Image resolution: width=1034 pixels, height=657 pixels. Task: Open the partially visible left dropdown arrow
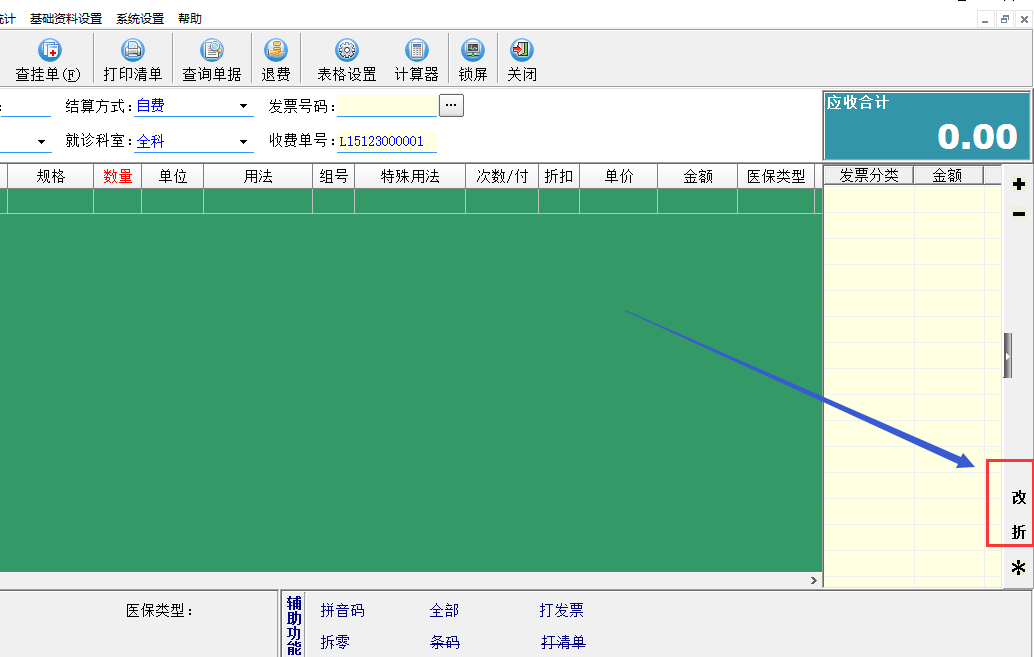[x=42, y=141]
